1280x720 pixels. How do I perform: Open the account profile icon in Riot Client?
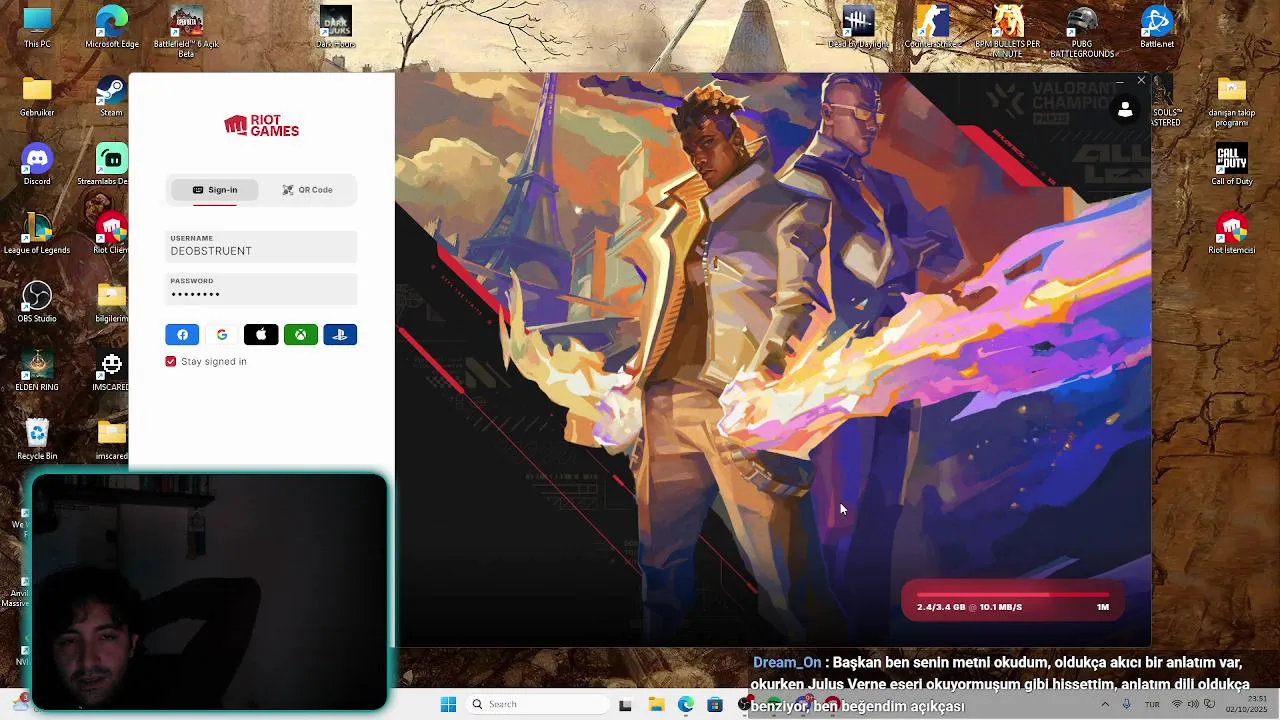point(1125,110)
